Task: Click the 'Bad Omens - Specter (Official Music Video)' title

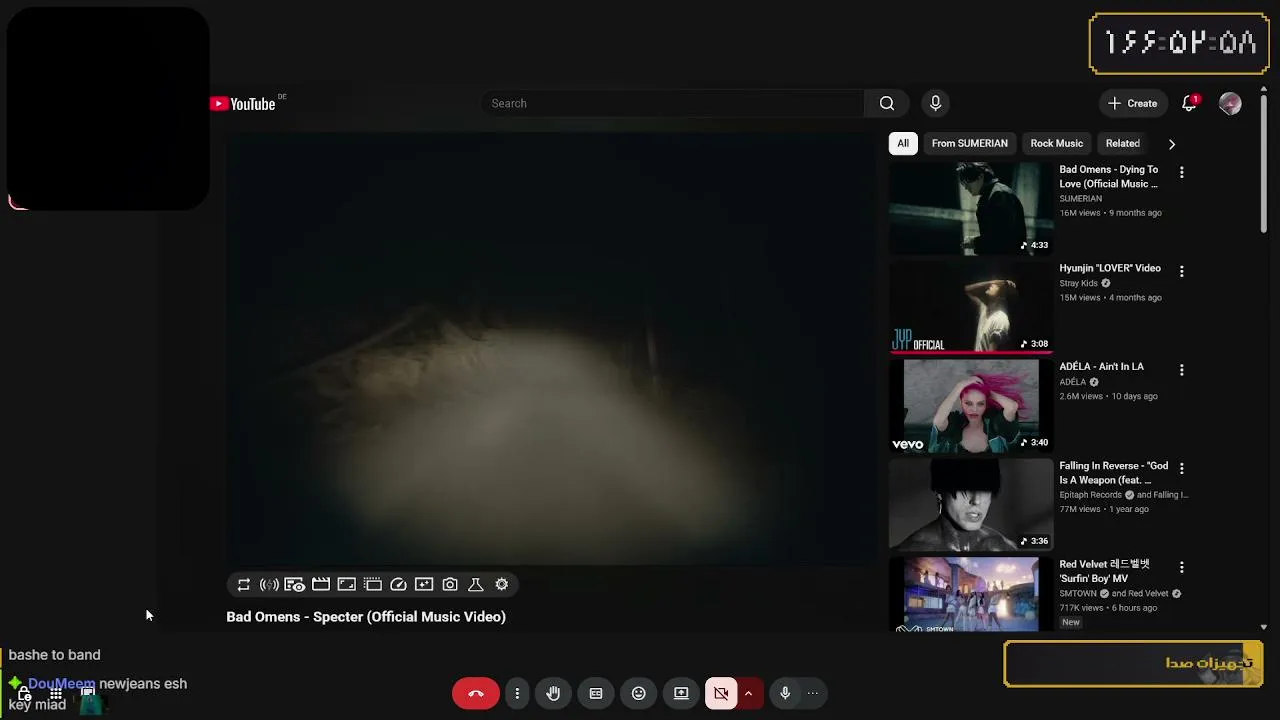Action: coord(366,617)
